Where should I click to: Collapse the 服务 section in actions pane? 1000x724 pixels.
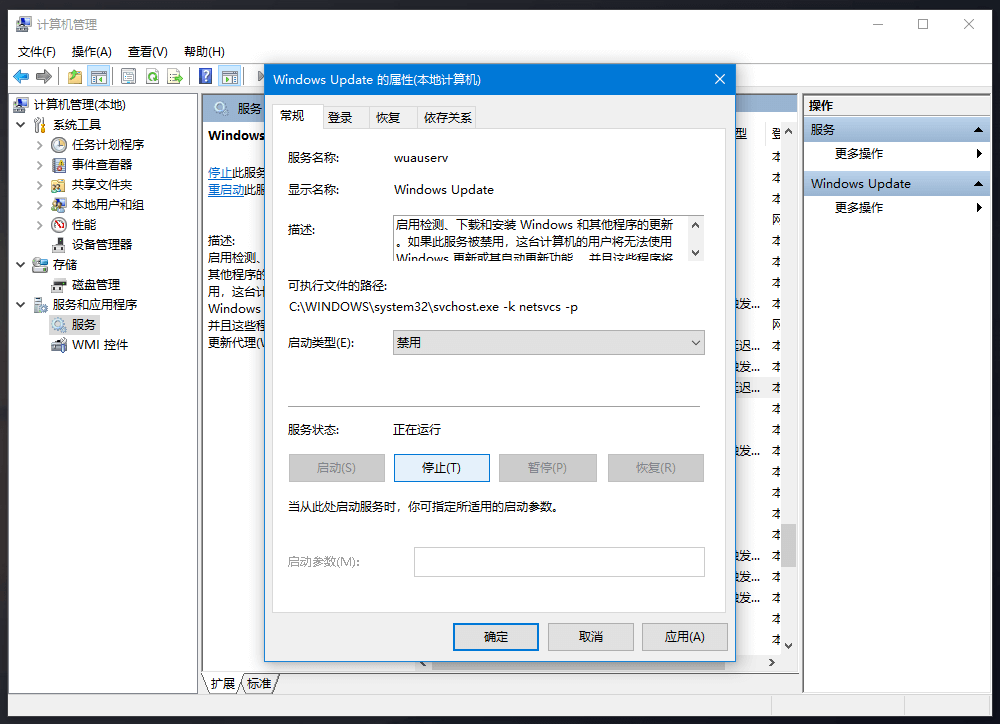click(978, 129)
